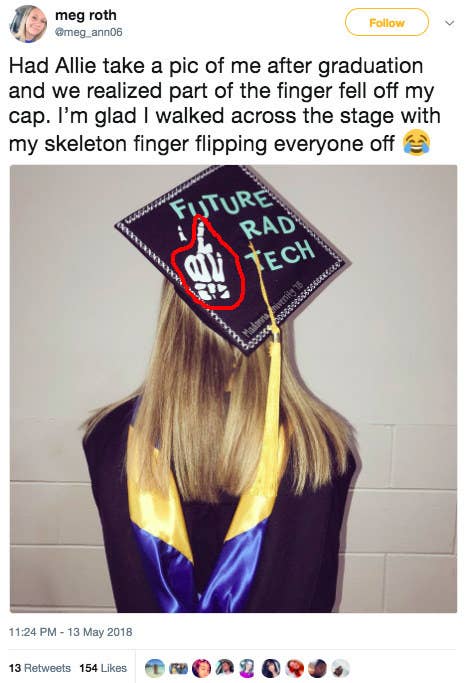Open the 11:24 PM - 13 May 2018 timestamp

[71, 632]
